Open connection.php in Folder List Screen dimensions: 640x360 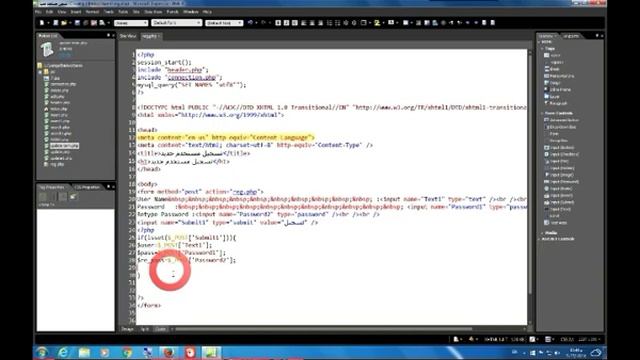60,84
